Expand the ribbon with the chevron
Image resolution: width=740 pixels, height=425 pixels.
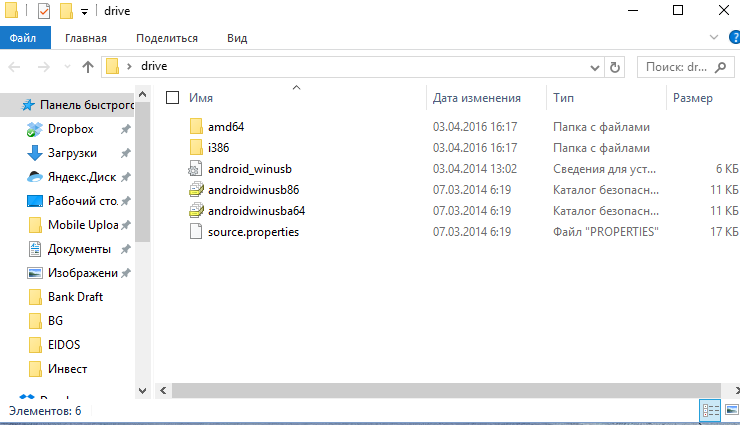pyautogui.click(x=714, y=37)
